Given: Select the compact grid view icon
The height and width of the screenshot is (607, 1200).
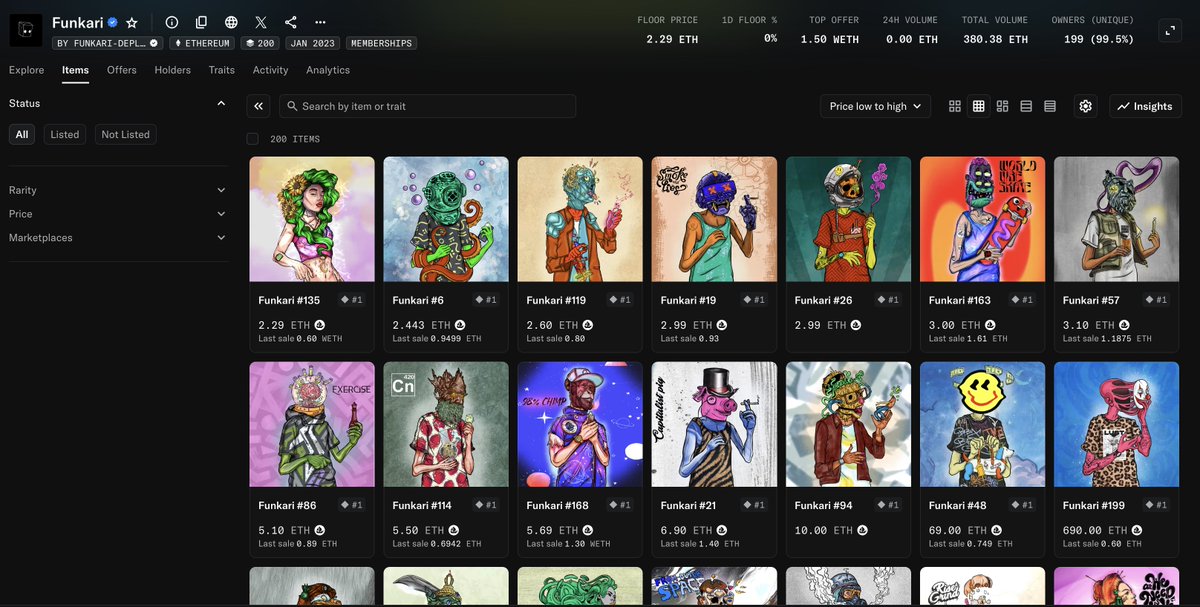Looking at the screenshot, I should point(979,106).
